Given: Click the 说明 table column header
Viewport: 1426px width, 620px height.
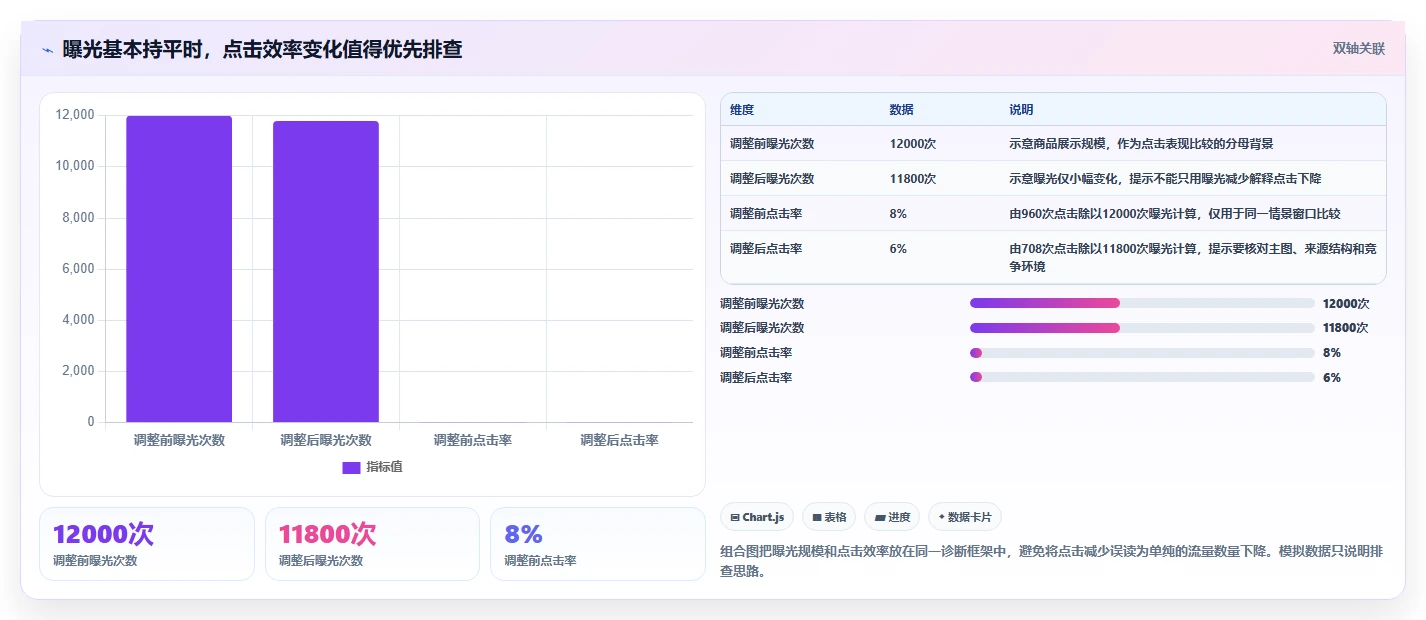Looking at the screenshot, I should (x=1021, y=110).
